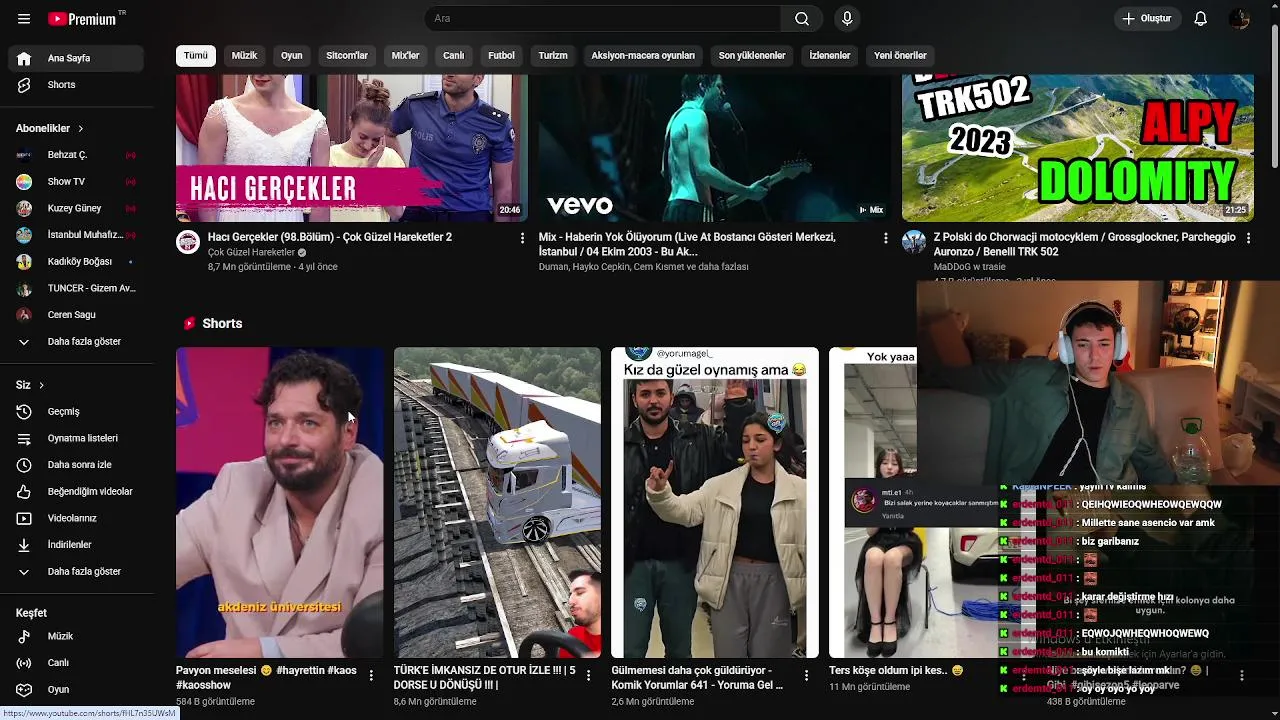Image resolution: width=1280 pixels, height=720 pixels.
Task: Open Kuzey Güney channel subscription
Action: [76, 208]
